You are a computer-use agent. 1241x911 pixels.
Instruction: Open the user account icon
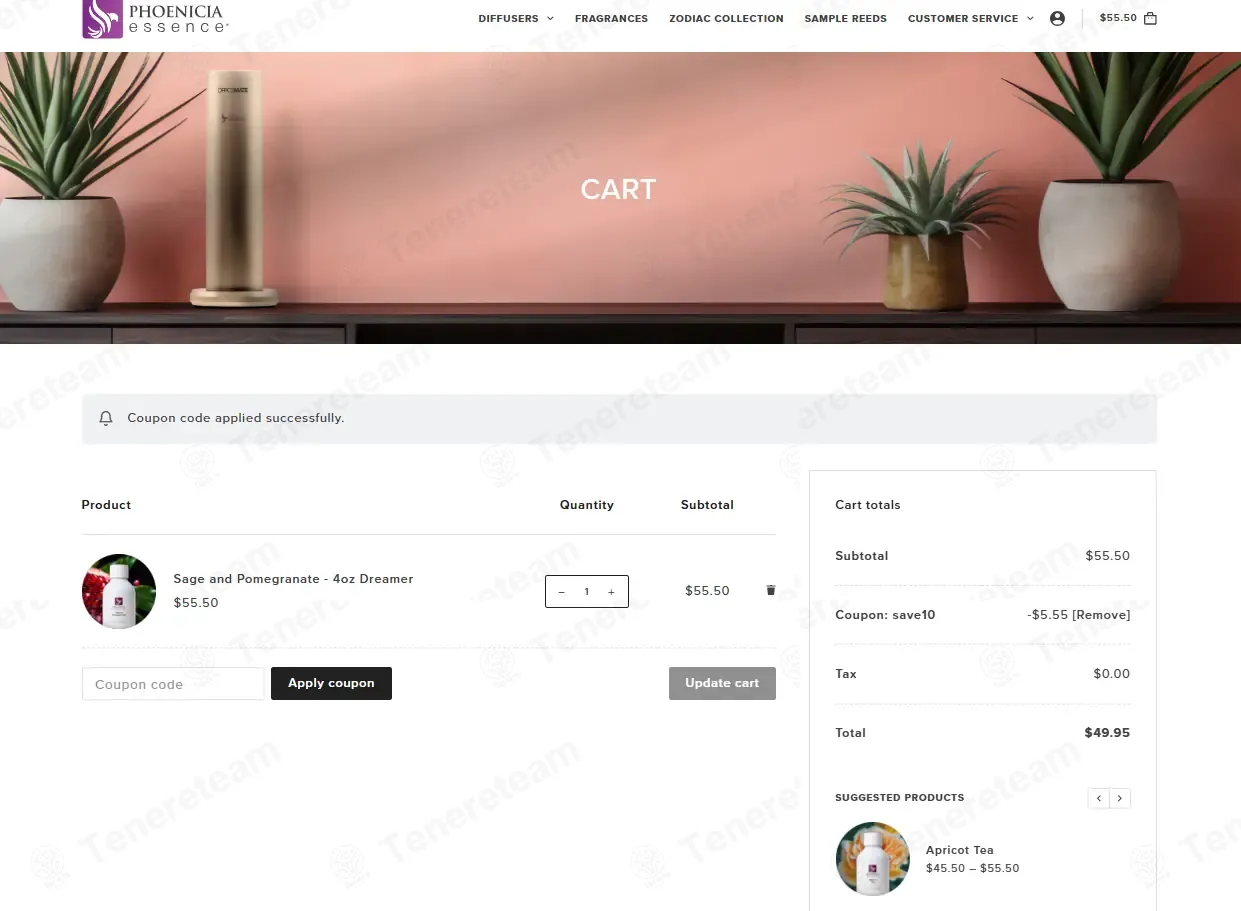pyautogui.click(x=1057, y=18)
